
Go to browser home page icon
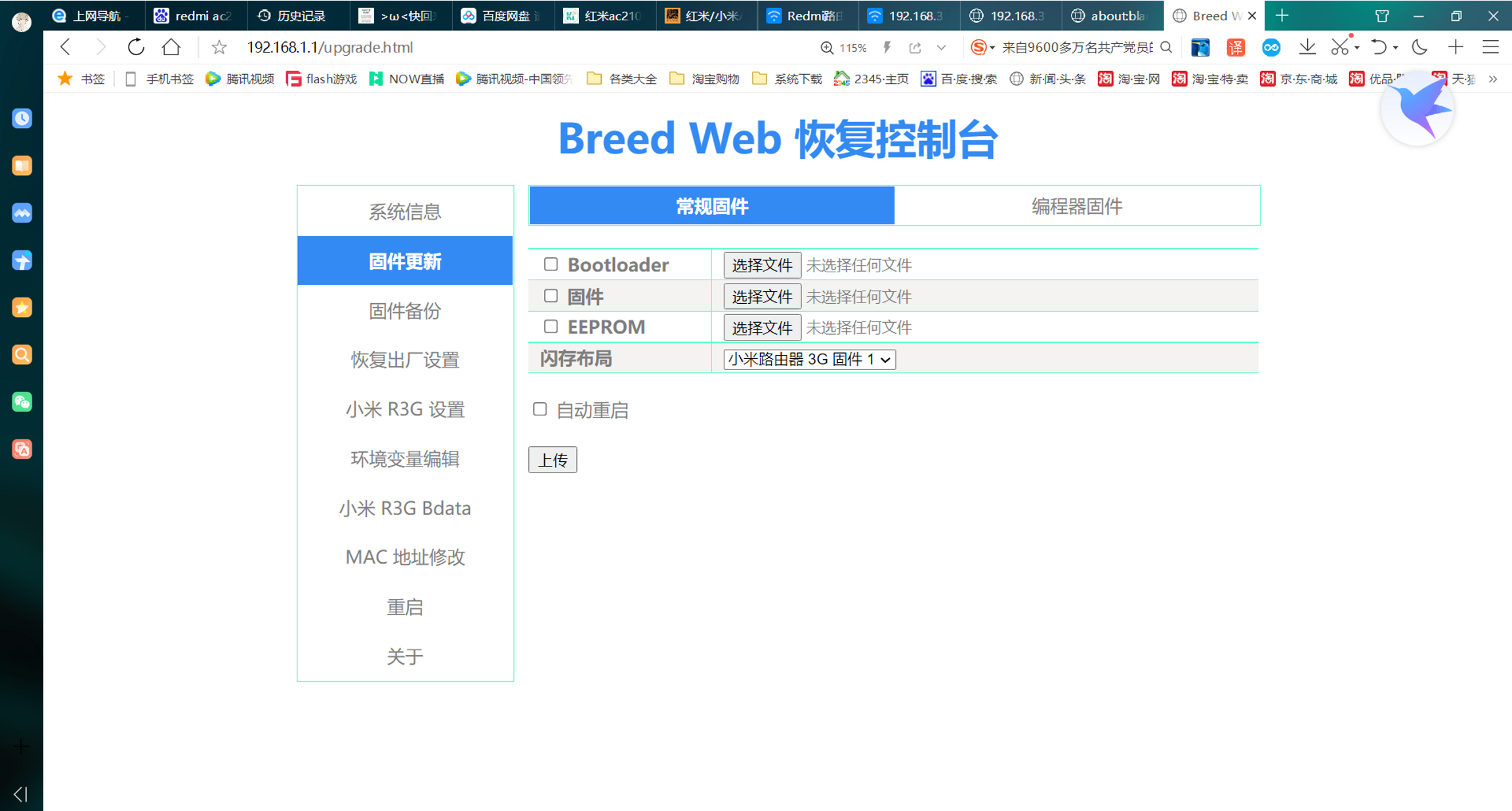point(171,47)
